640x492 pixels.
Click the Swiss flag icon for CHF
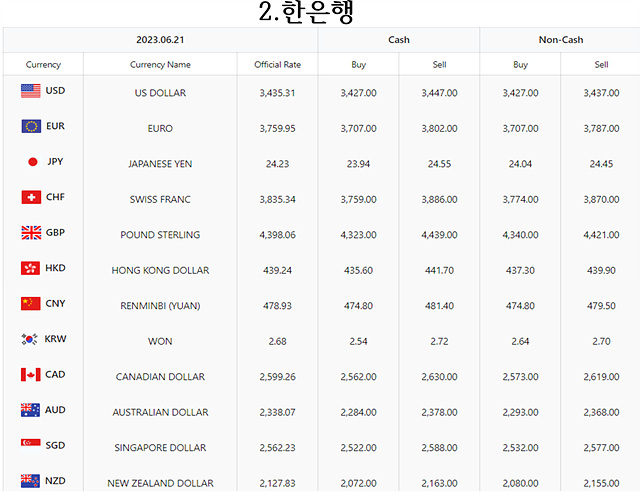click(31, 197)
